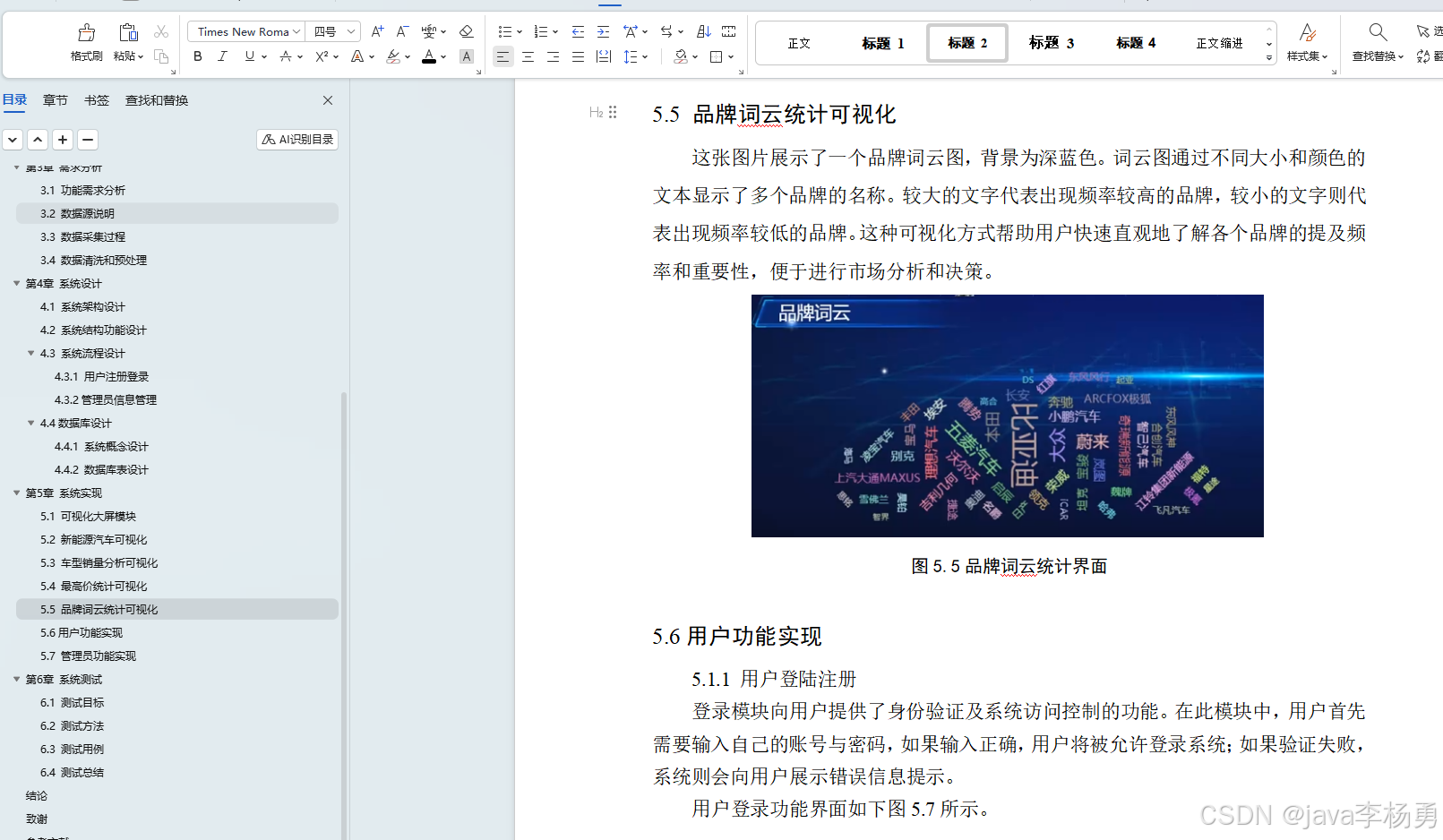Click the Copy icon below scissors
Image resolution: width=1443 pixels, height=840 pixels.
pos(161,56)
